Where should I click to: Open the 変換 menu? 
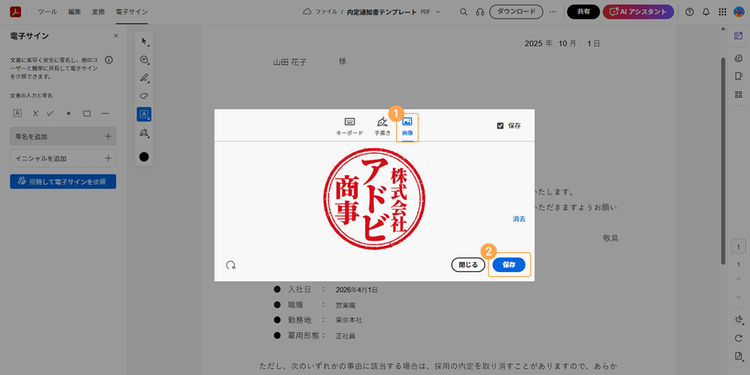(x=99, y=12)
